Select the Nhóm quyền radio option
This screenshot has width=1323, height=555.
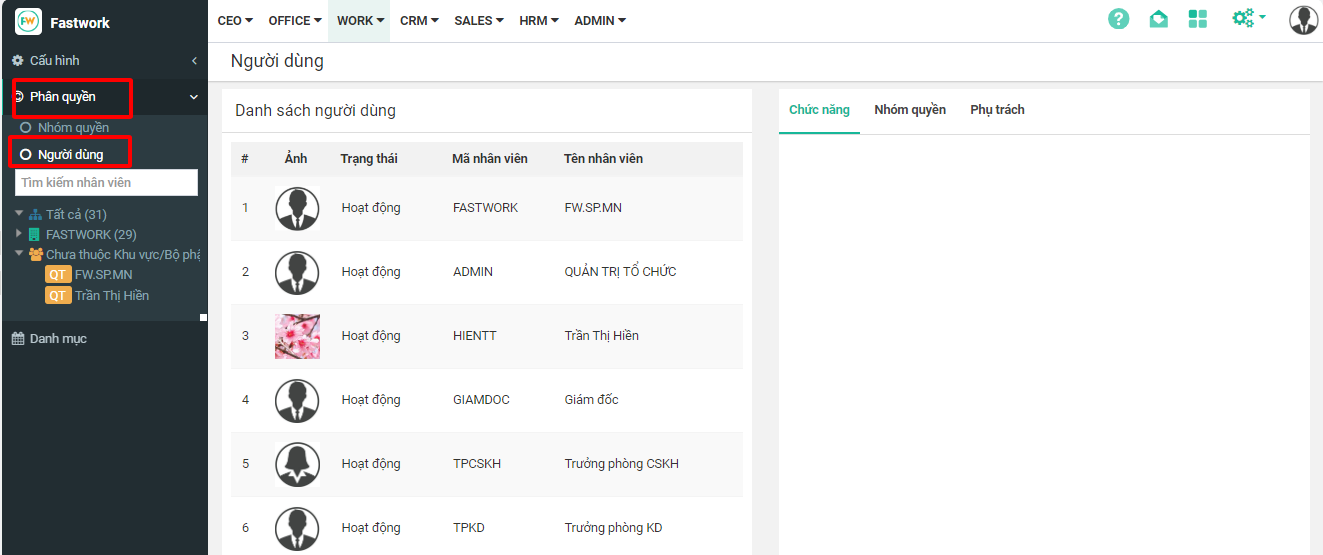[26, 128]
